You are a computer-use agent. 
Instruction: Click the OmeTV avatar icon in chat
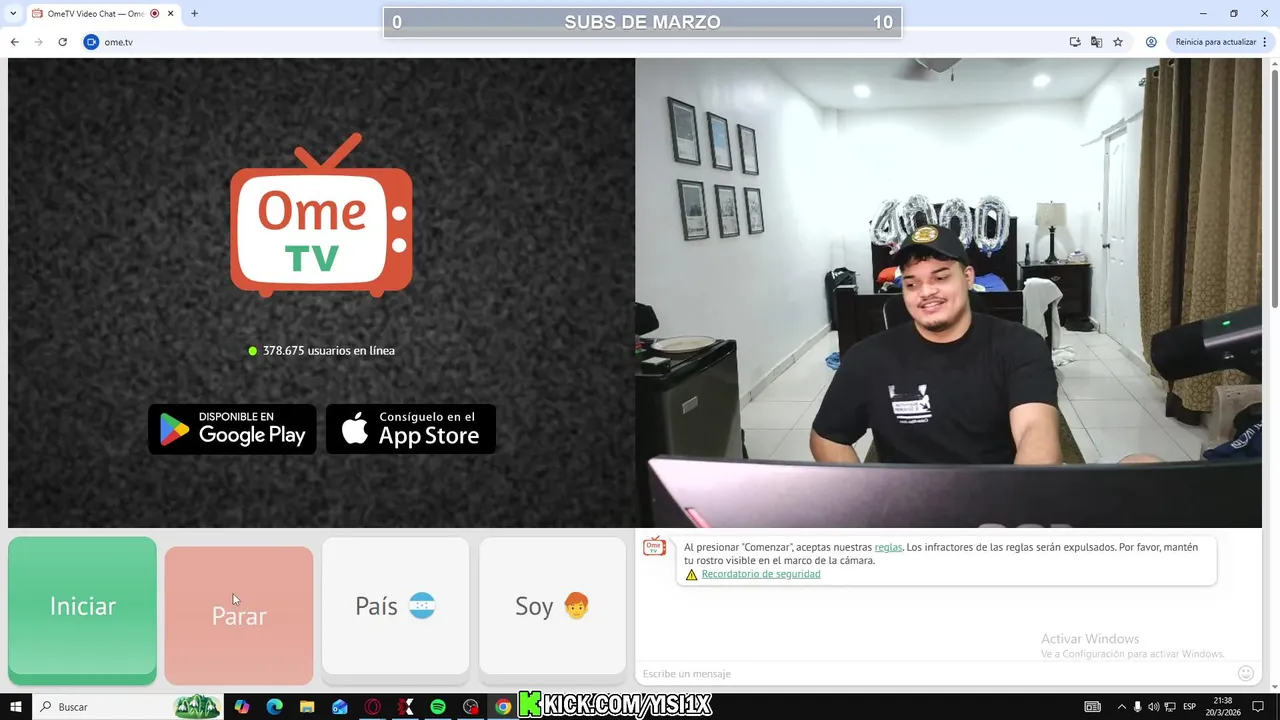tap(654, 547)
